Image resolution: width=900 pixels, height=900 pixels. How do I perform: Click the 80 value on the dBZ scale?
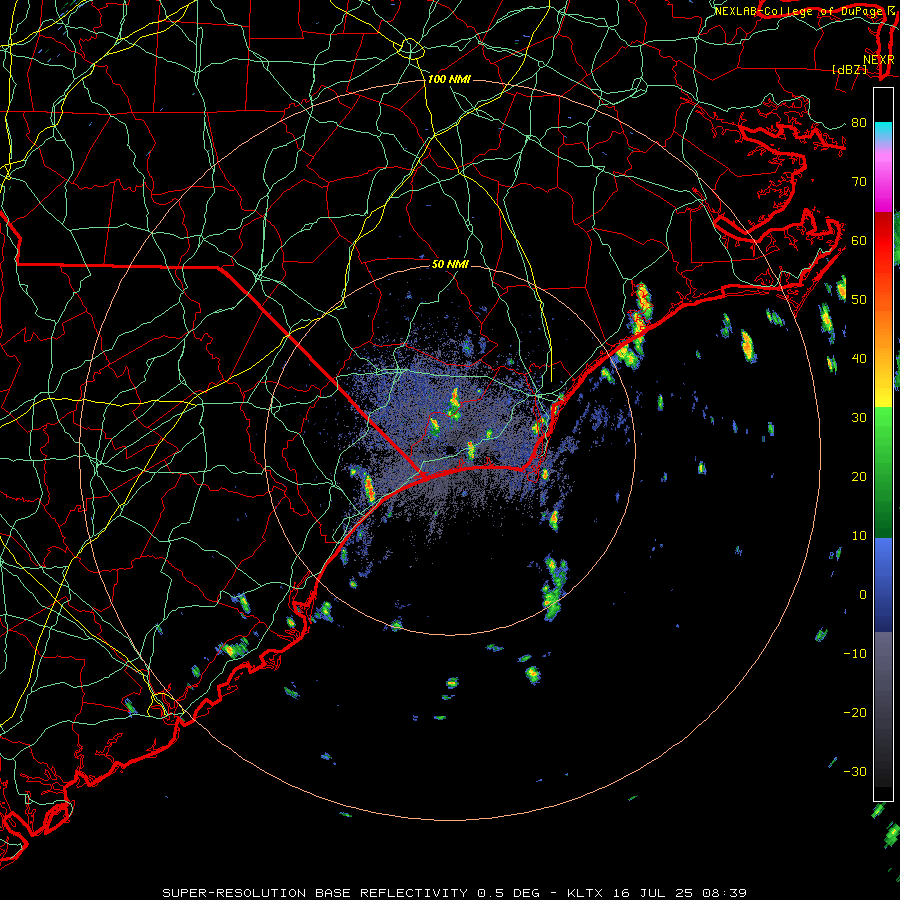pyautogui.click(x=859, y=122)
